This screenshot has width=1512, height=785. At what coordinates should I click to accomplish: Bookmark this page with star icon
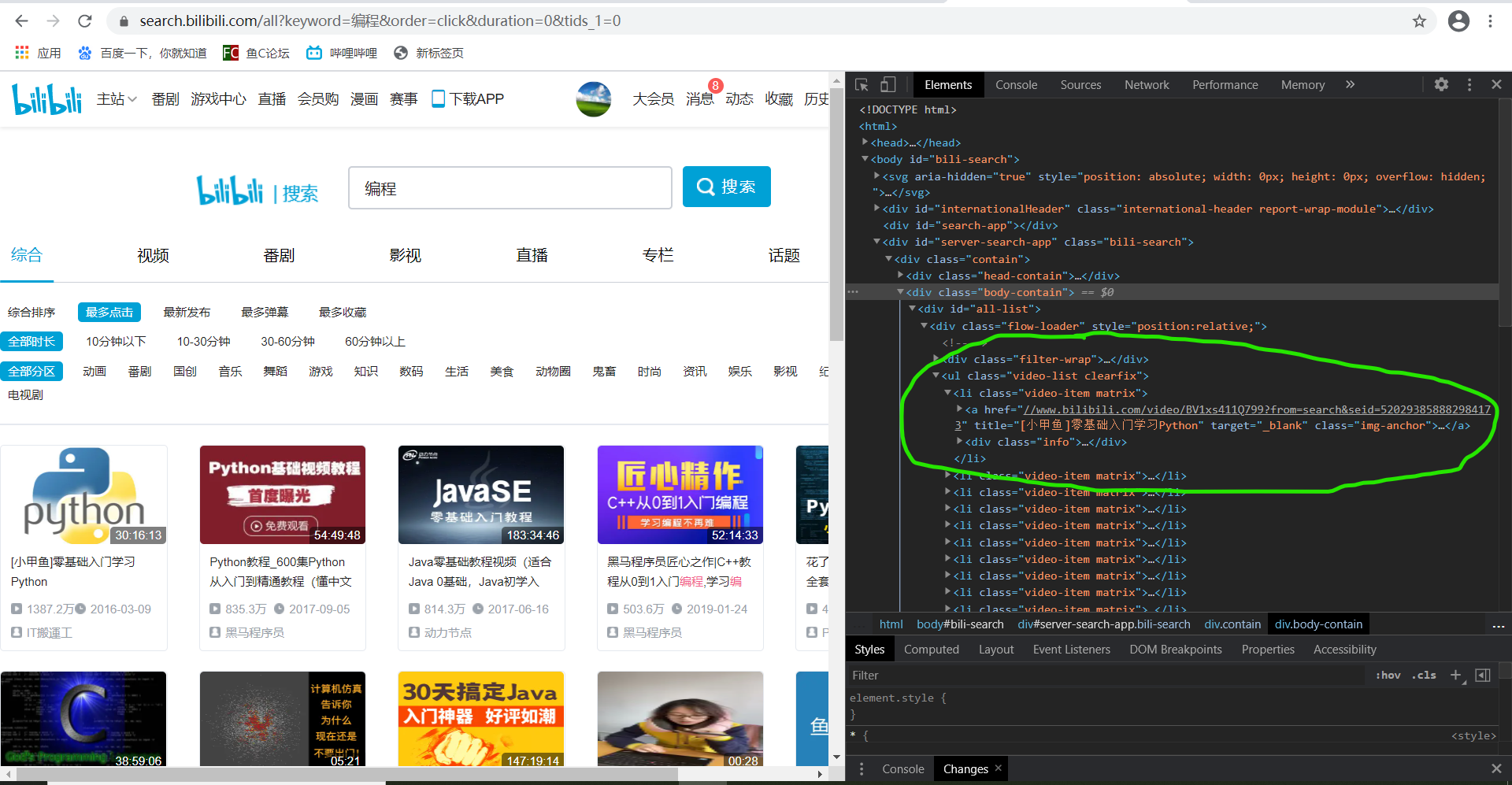1419,21
